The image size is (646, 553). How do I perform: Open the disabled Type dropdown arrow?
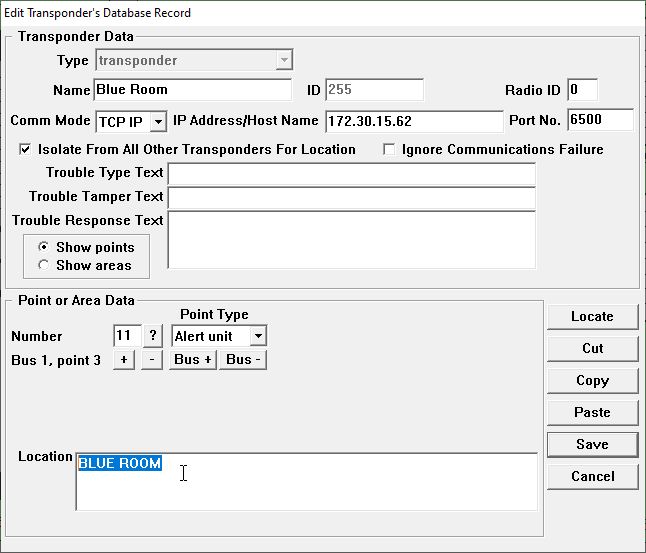(283, 61)
